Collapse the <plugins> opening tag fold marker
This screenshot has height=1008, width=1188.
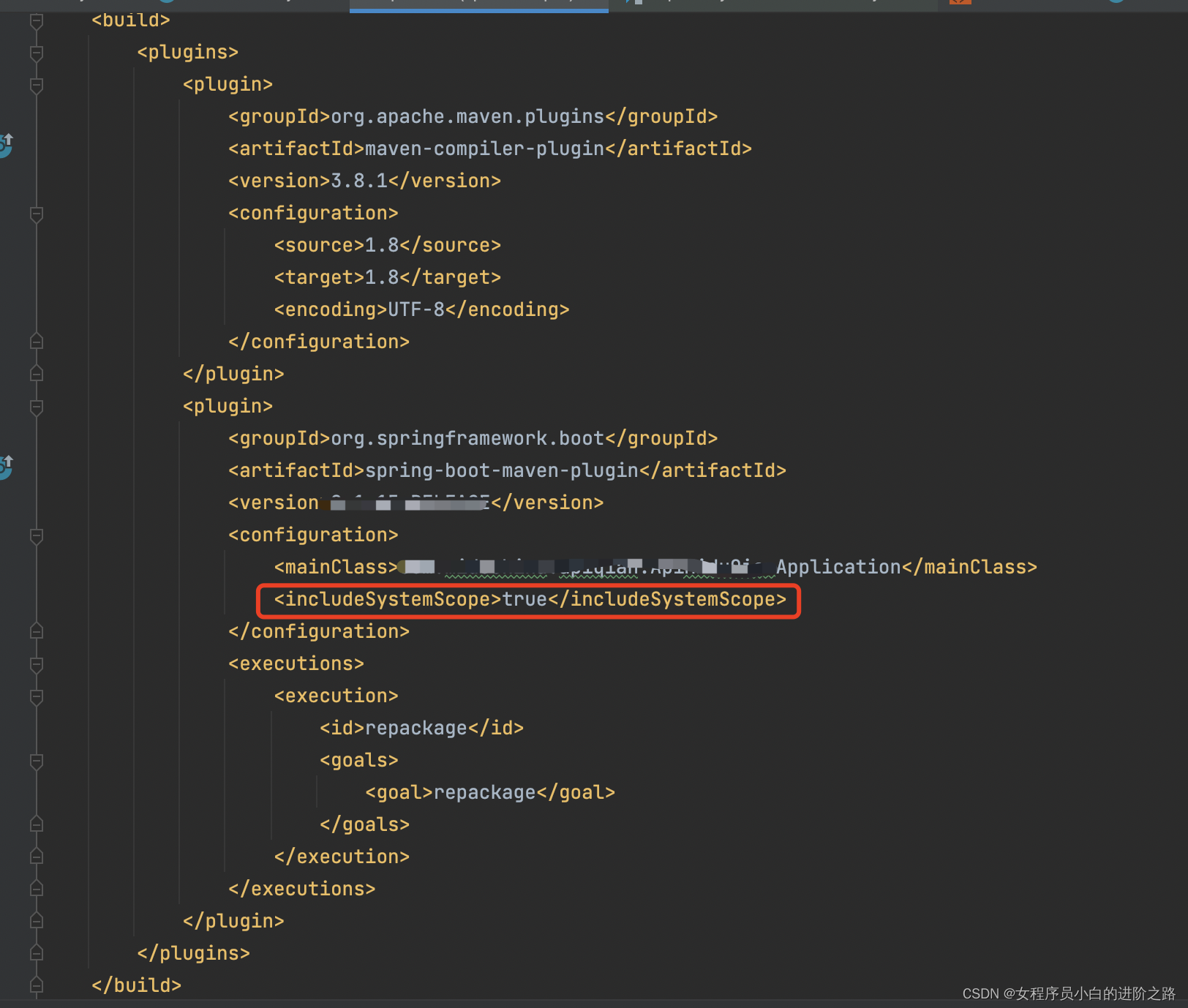point(37,53)
